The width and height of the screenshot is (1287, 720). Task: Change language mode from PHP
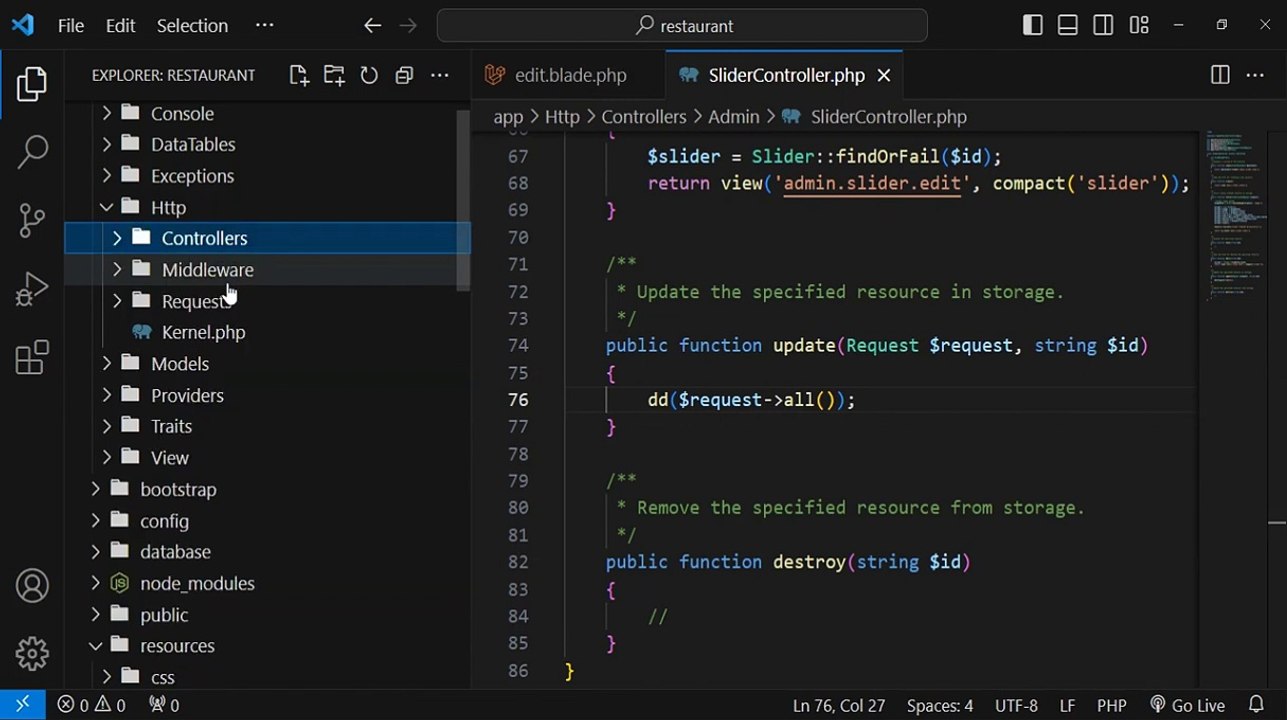1112,705
